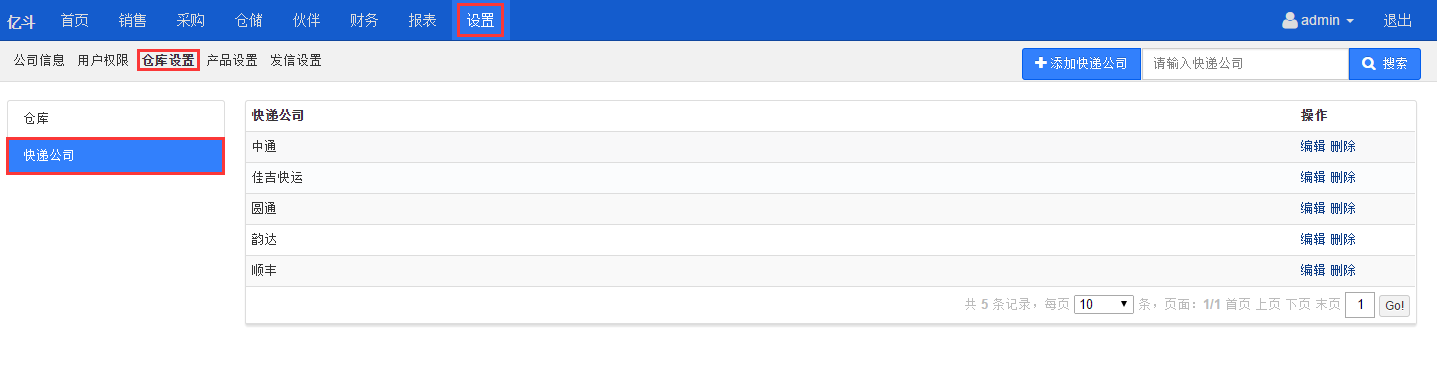
Task: Open the admin account dropdown
Action: point(1318,20)
